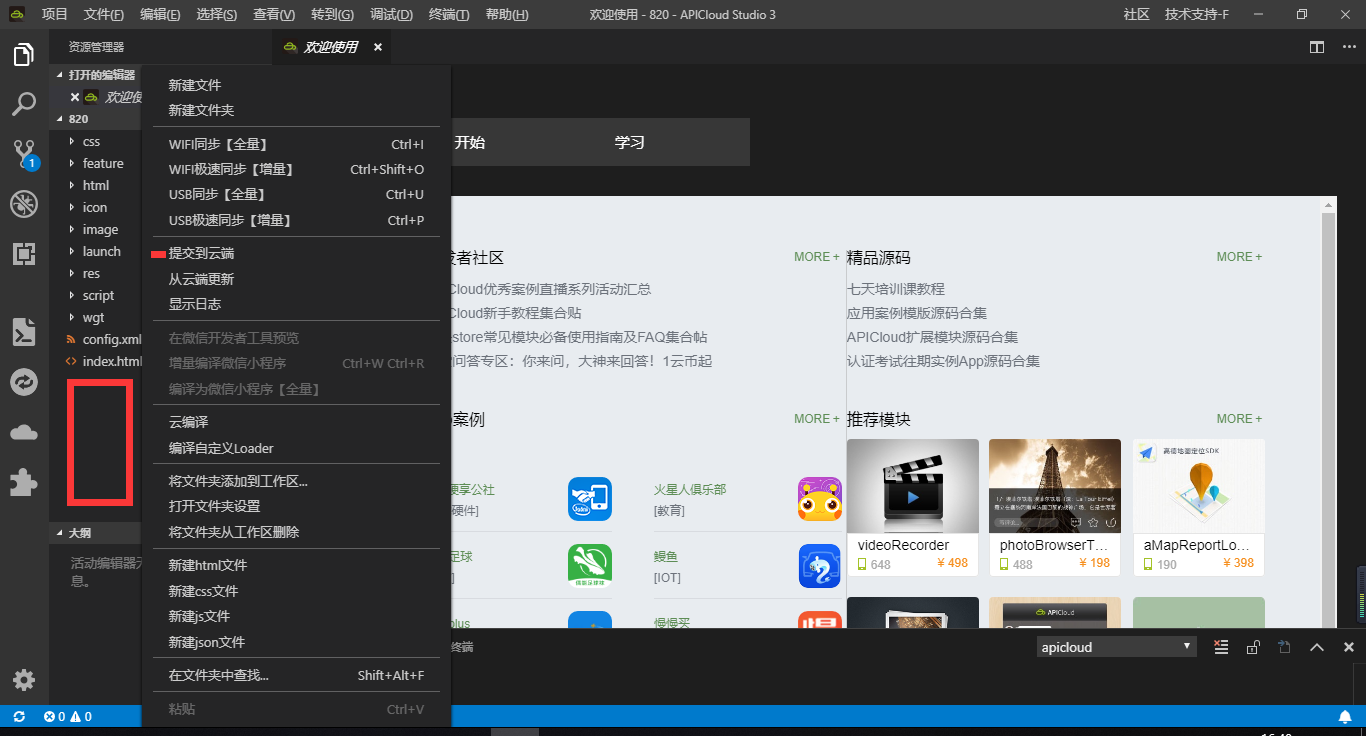This screenshot has height=736, width=1366.
Task: Click the cloud icon in activity bar
Action: 24,432
